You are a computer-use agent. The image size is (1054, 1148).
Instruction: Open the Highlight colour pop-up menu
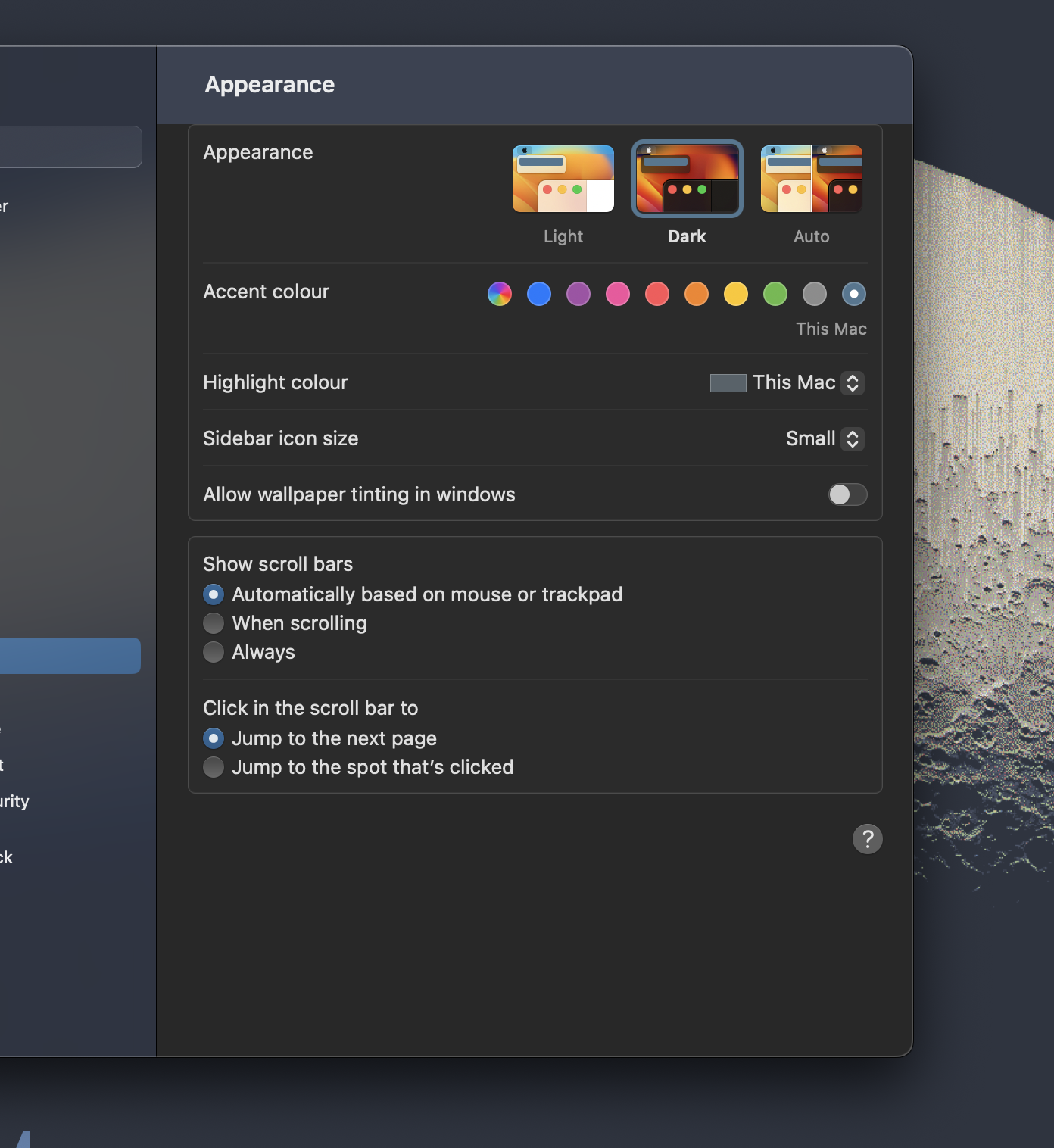point(787,382)
